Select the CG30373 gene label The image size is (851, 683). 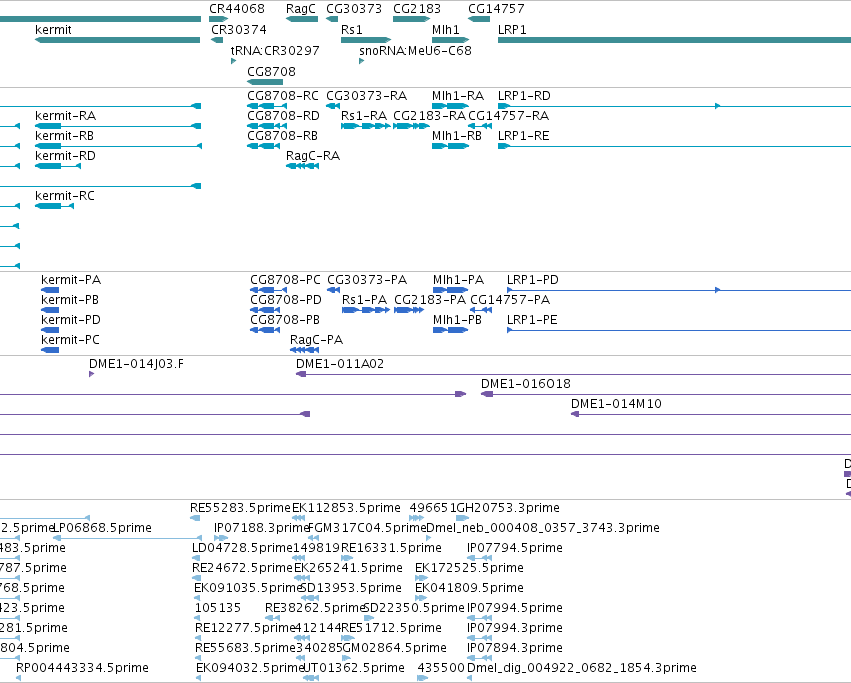[354, 9]
